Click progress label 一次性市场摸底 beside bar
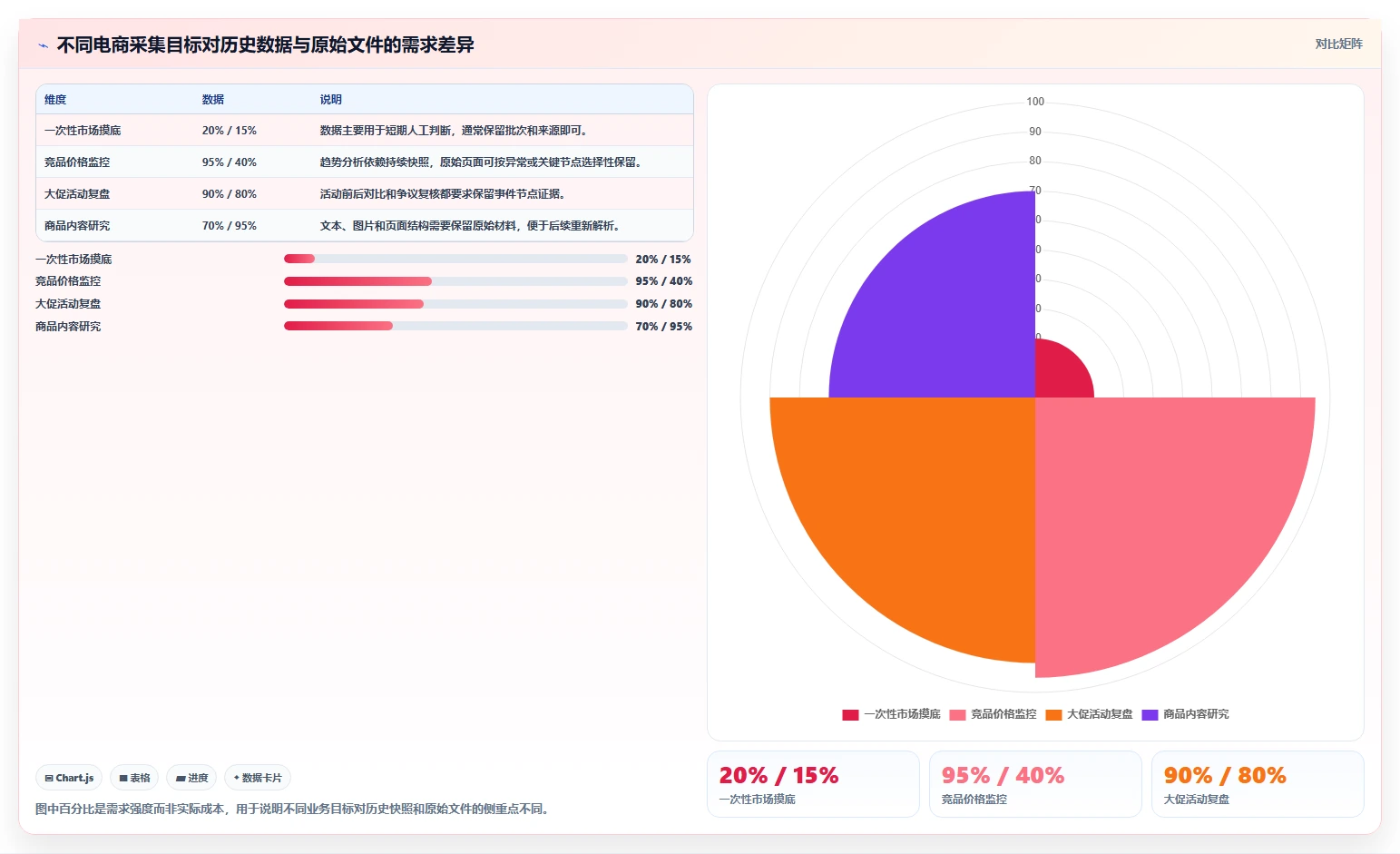The image size is (1400, 854). click(73, 260)
